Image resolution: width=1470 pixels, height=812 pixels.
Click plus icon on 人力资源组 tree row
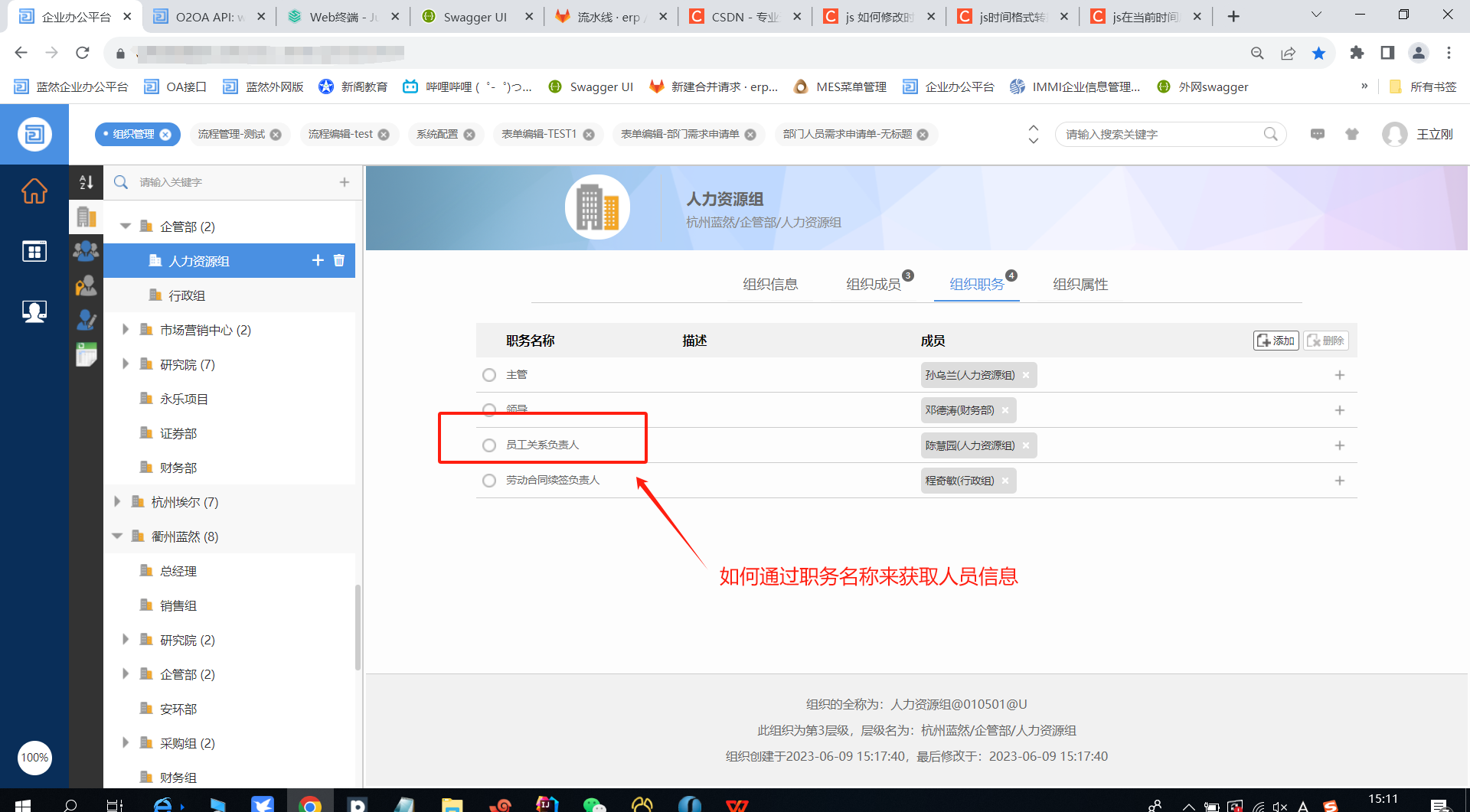(318, 260)
